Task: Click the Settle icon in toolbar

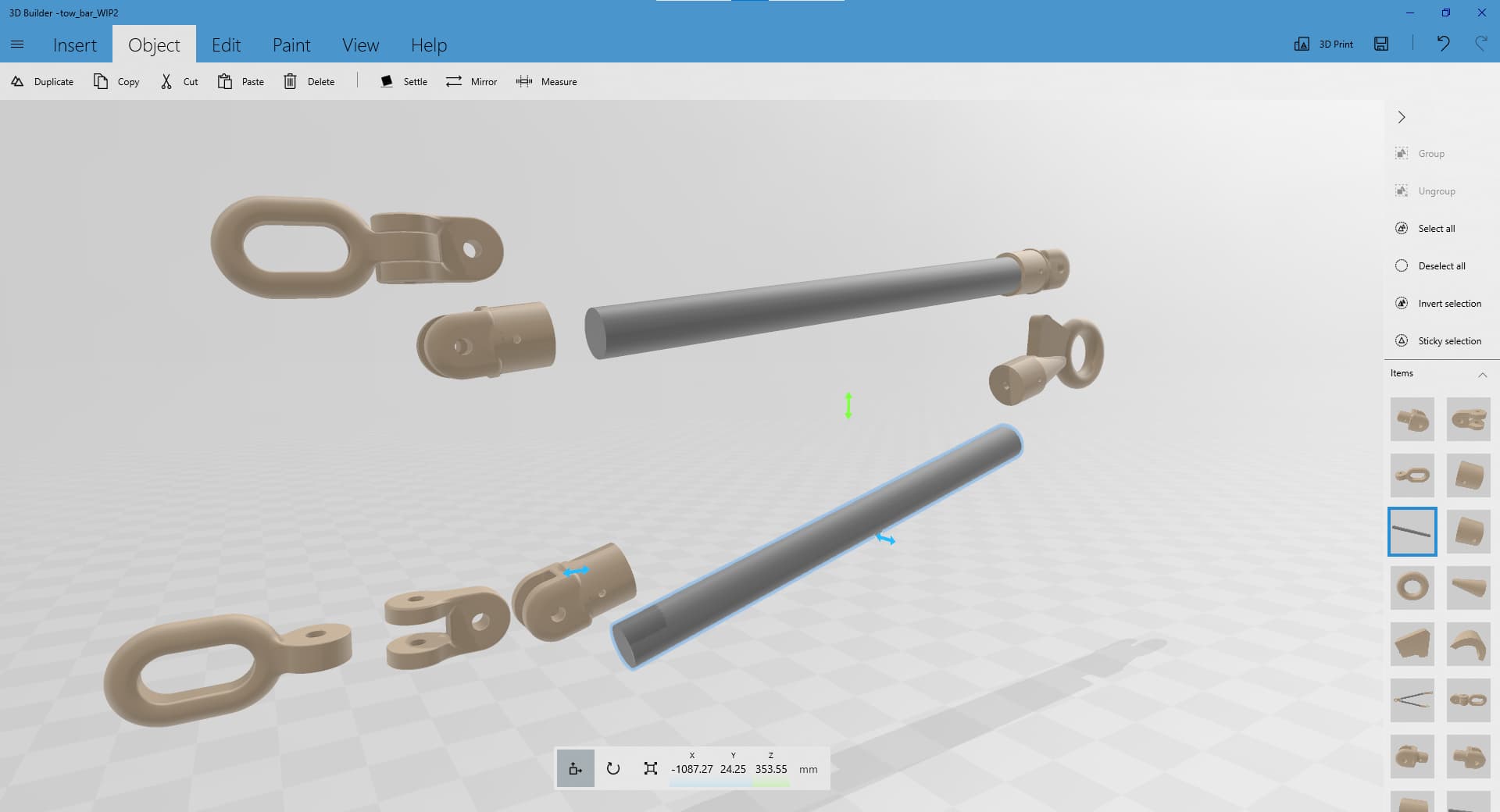Action: [x=387, y=81]
